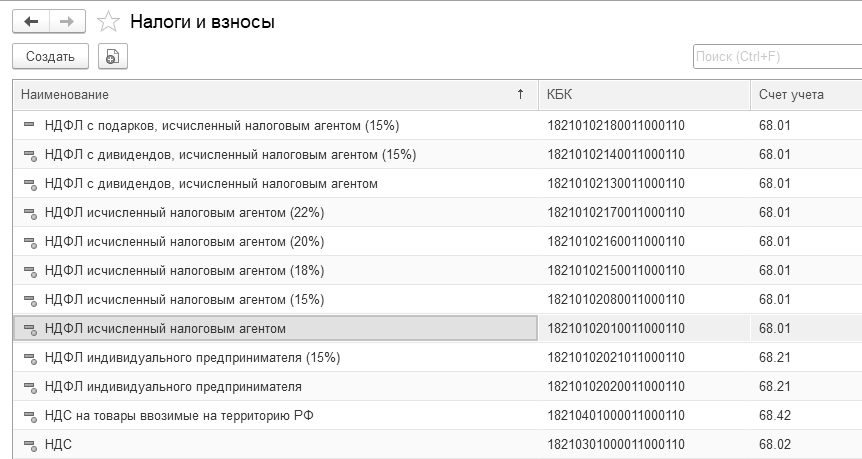Select row НДФЛ исчисленный налоговым агентом (18%)
Viewport: 862px width, 459px height.
pos(184,271)
